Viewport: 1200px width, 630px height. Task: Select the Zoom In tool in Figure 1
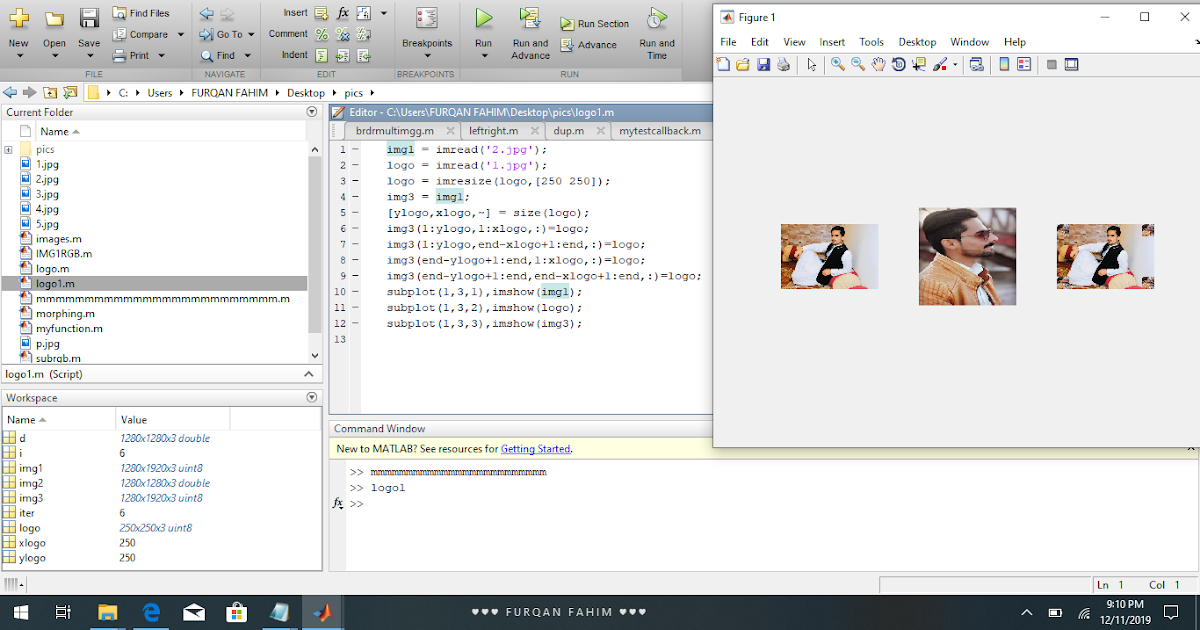(x=837, y=63)
